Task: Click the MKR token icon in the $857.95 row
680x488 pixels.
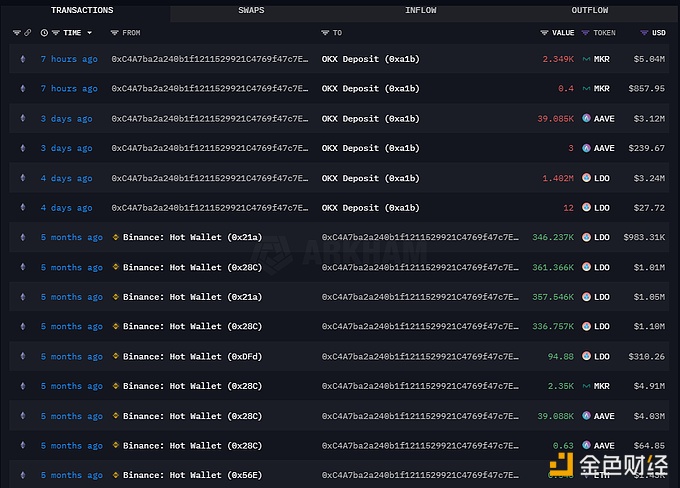Action: pos(587,89)
